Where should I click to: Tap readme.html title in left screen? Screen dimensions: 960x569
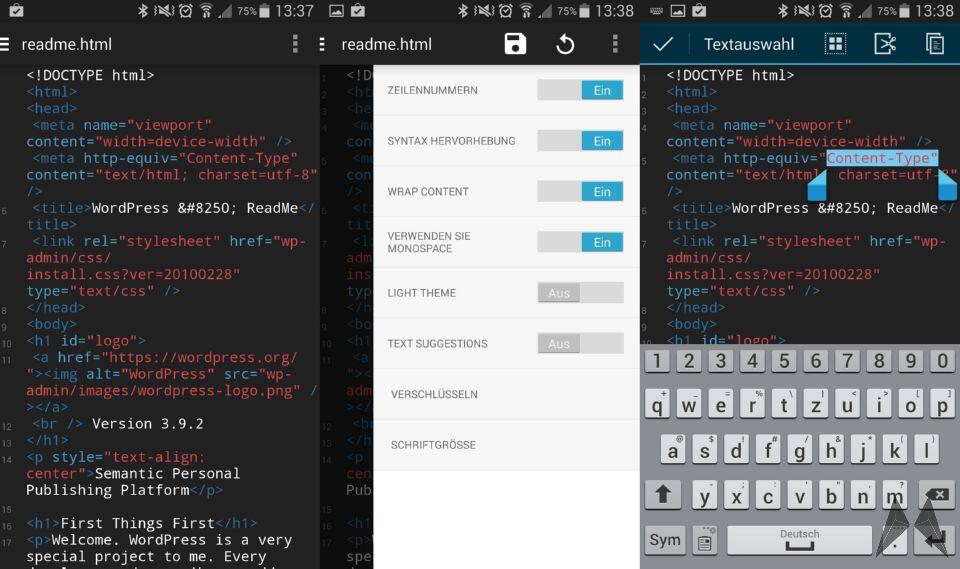tap(67, 44)
